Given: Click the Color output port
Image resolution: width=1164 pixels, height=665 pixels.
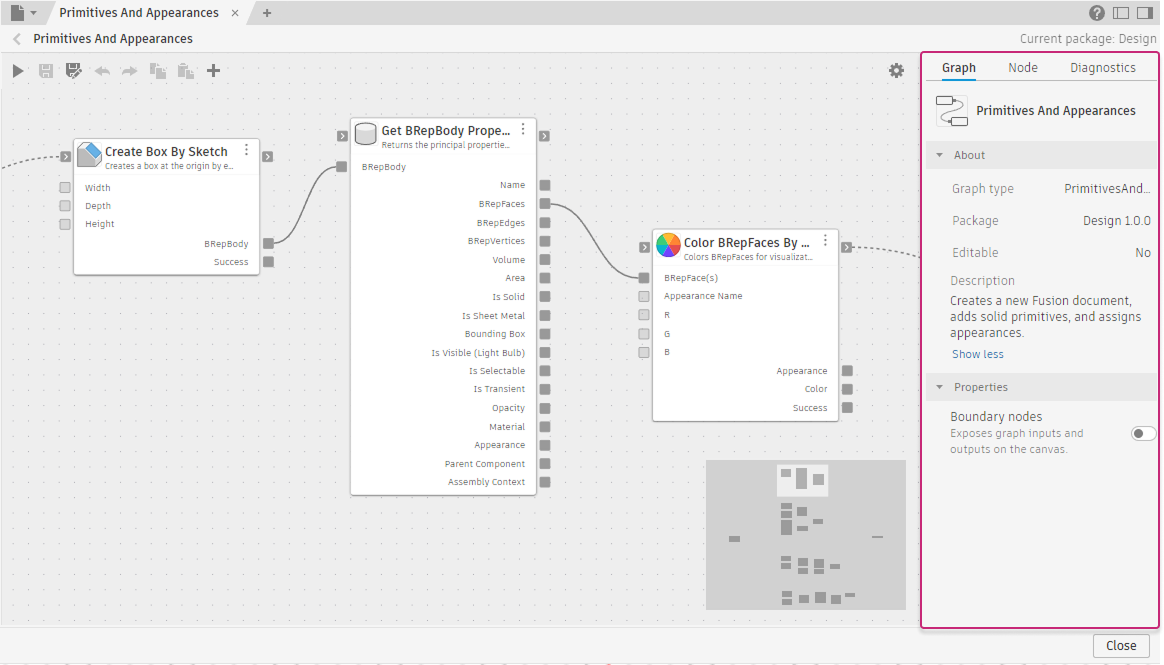Looking at the screenshot, I should [x=847, y=389].
